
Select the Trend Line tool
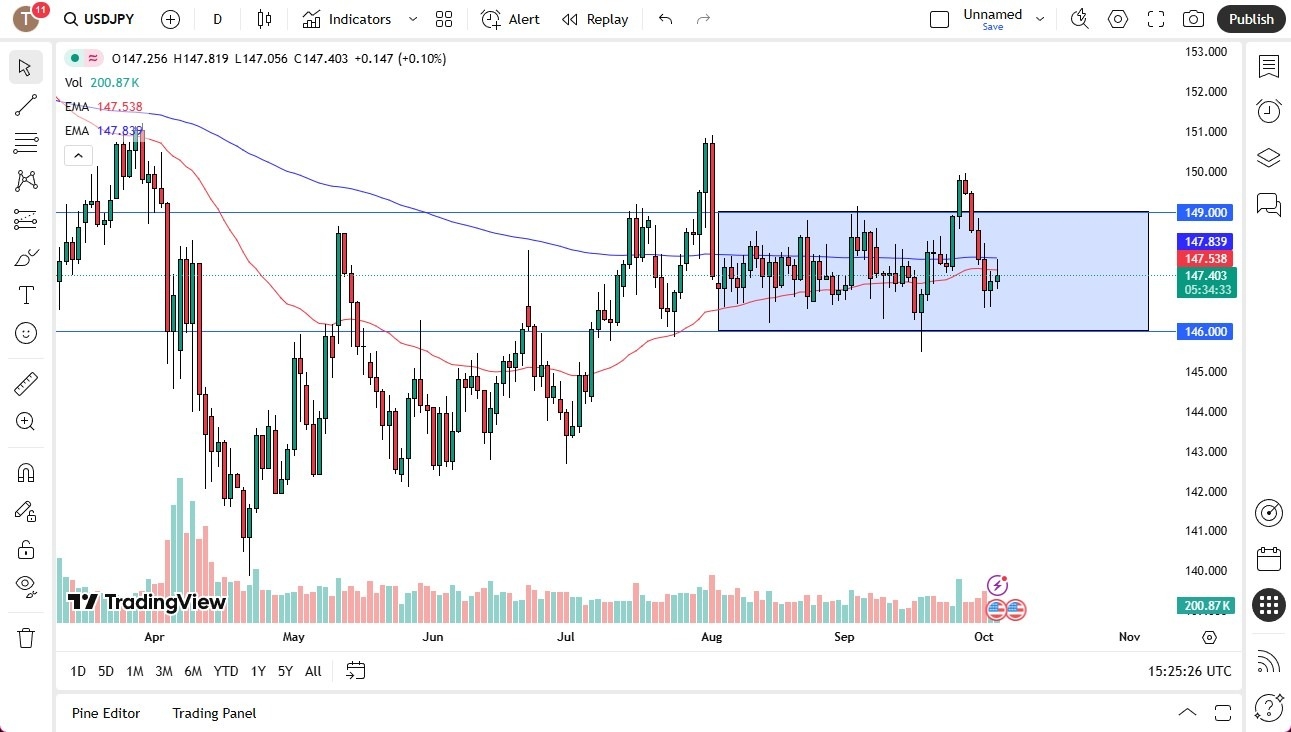click(25, 105)
